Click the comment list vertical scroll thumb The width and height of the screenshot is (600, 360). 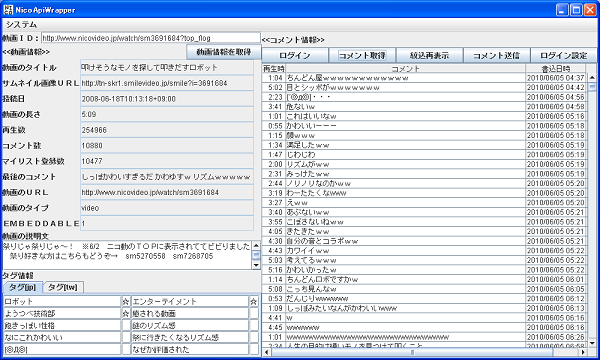592,87
